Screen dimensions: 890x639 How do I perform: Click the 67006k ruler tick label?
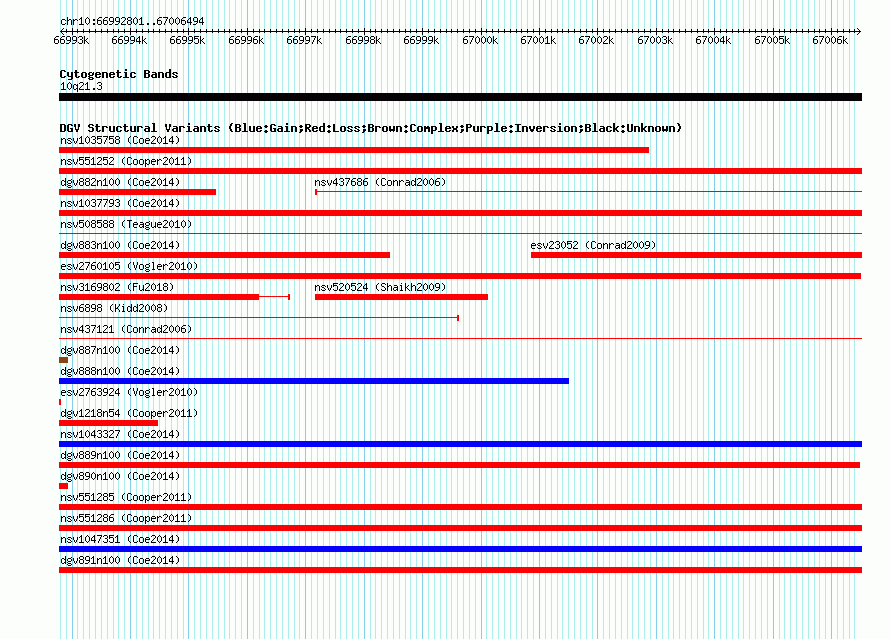point(830,40)
